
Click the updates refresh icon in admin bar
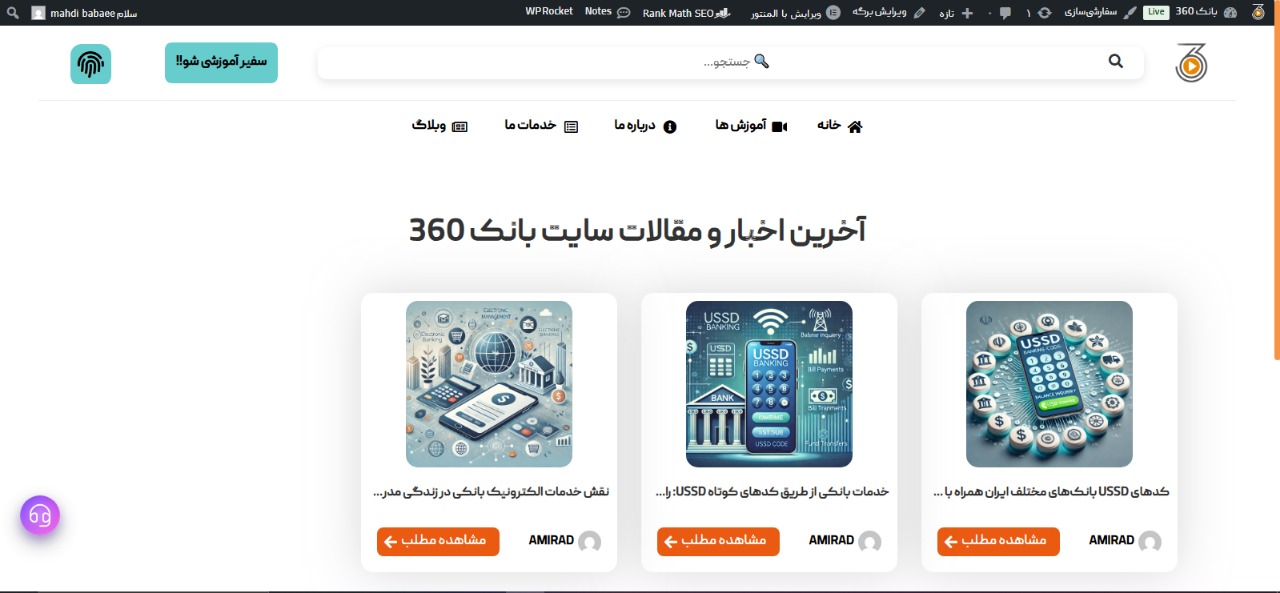(x=1045, y=13)
